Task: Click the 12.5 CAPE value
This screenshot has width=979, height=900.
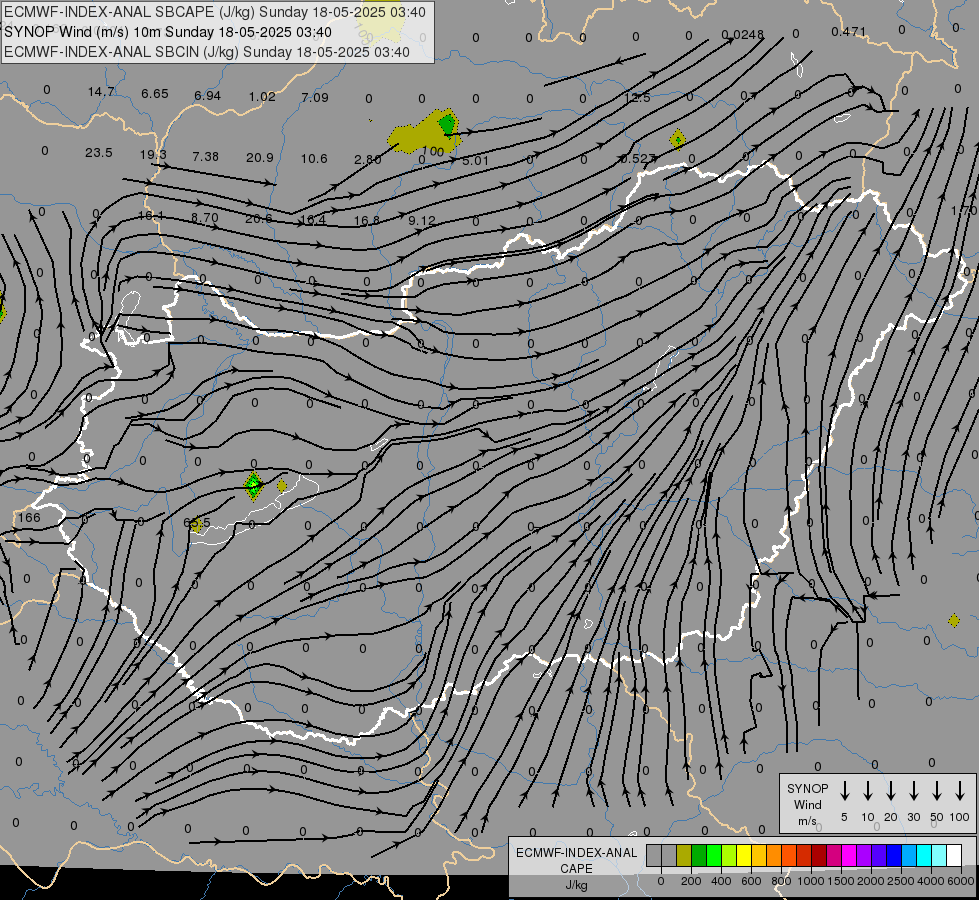Action: click(637, 98)
